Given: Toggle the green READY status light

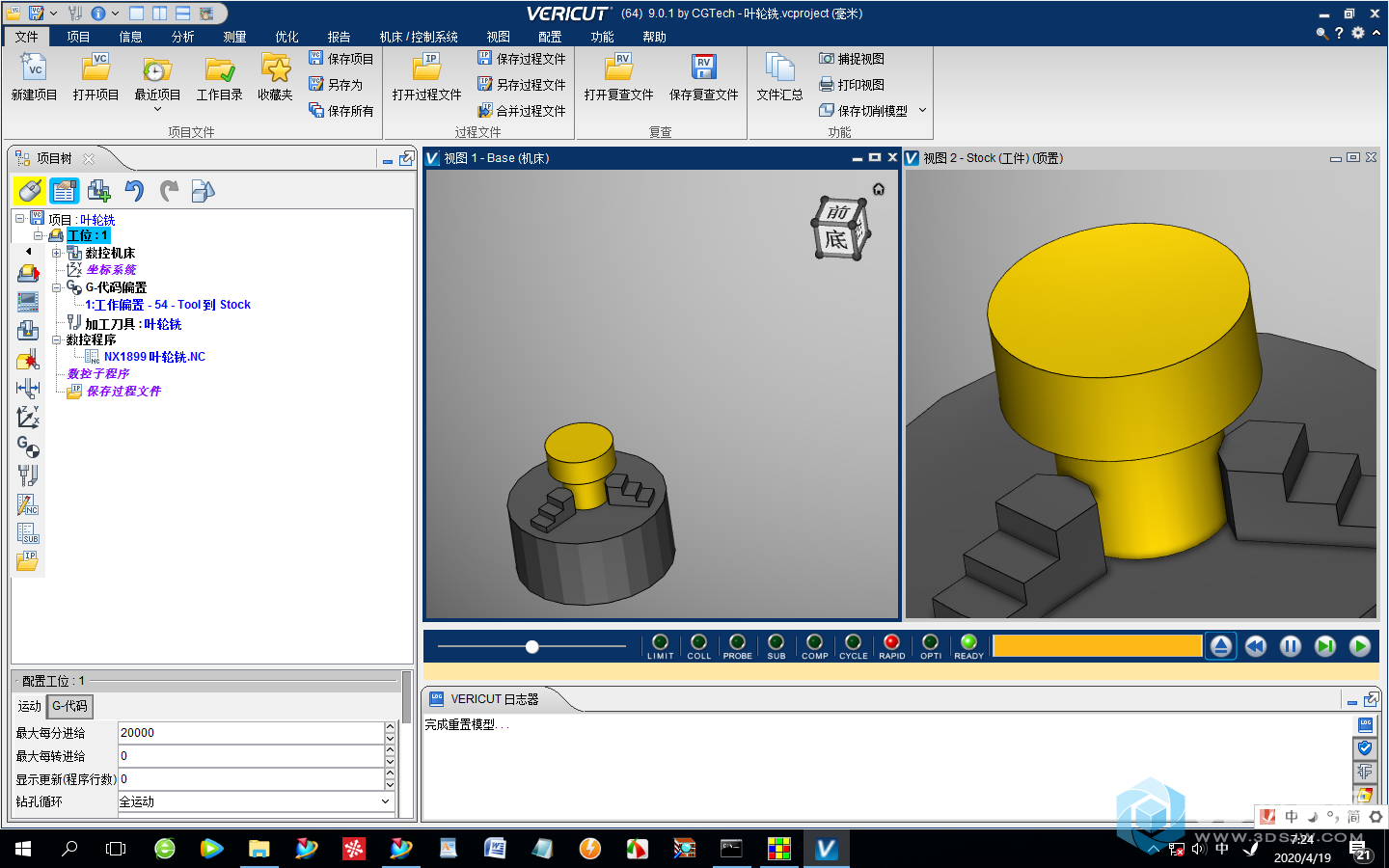Looking at the screenshot, I should pyautogui.click(x=968, y=642).
